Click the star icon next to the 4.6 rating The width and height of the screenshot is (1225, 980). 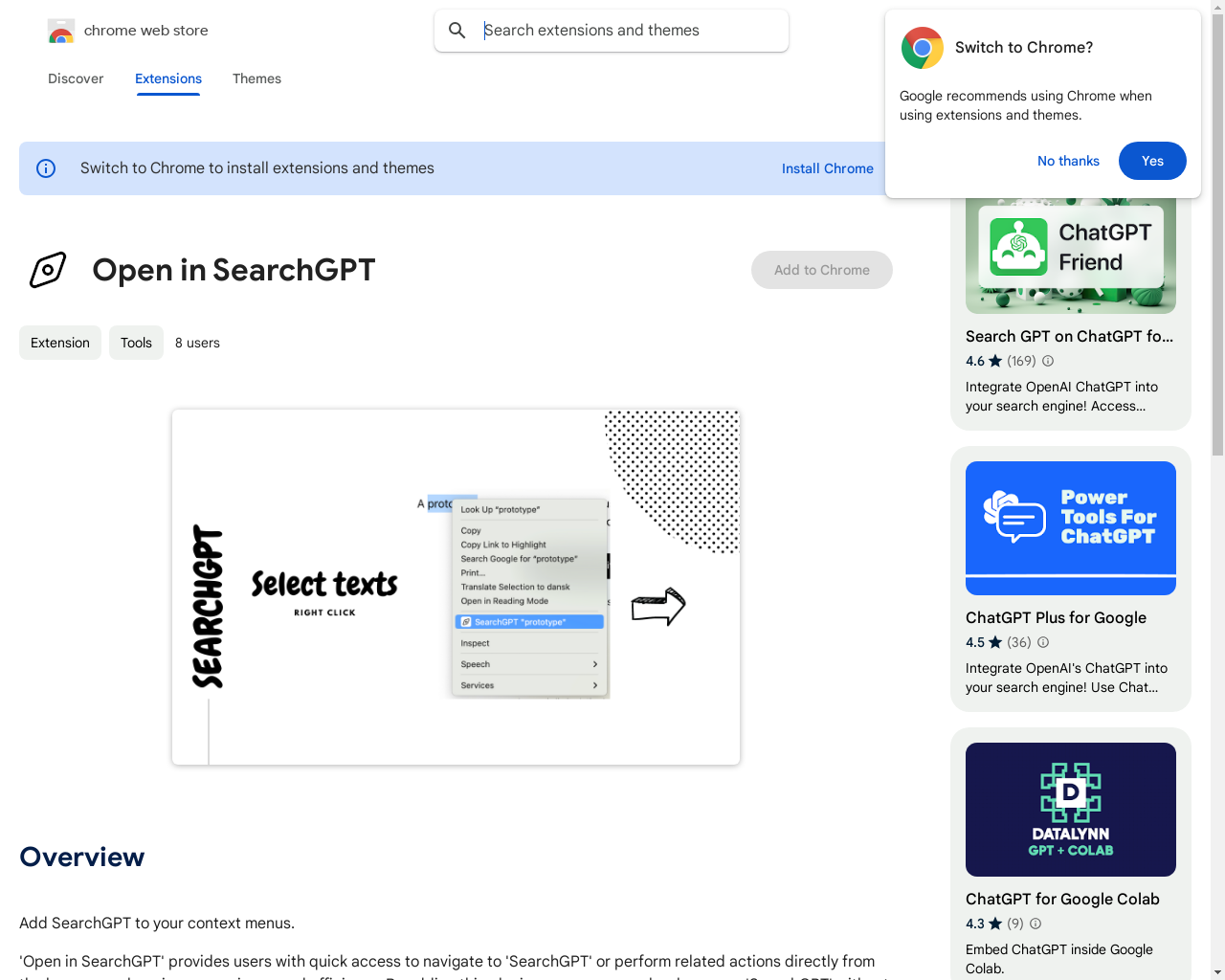coord(995,361)
